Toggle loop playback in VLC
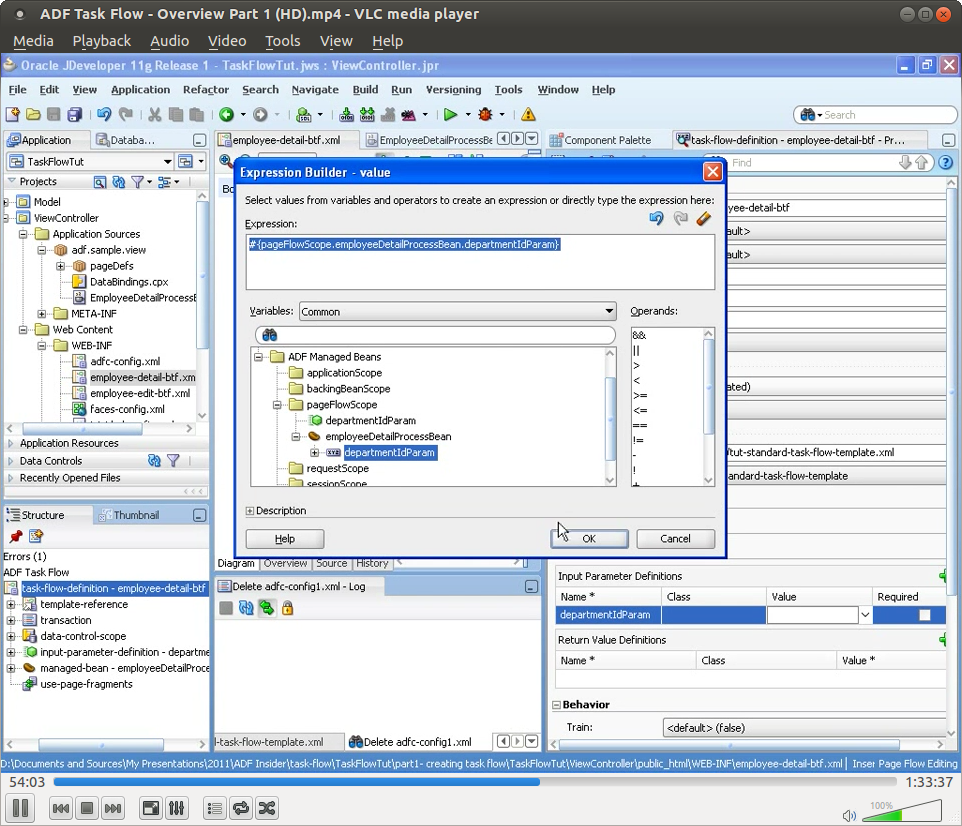 [241, 808]
